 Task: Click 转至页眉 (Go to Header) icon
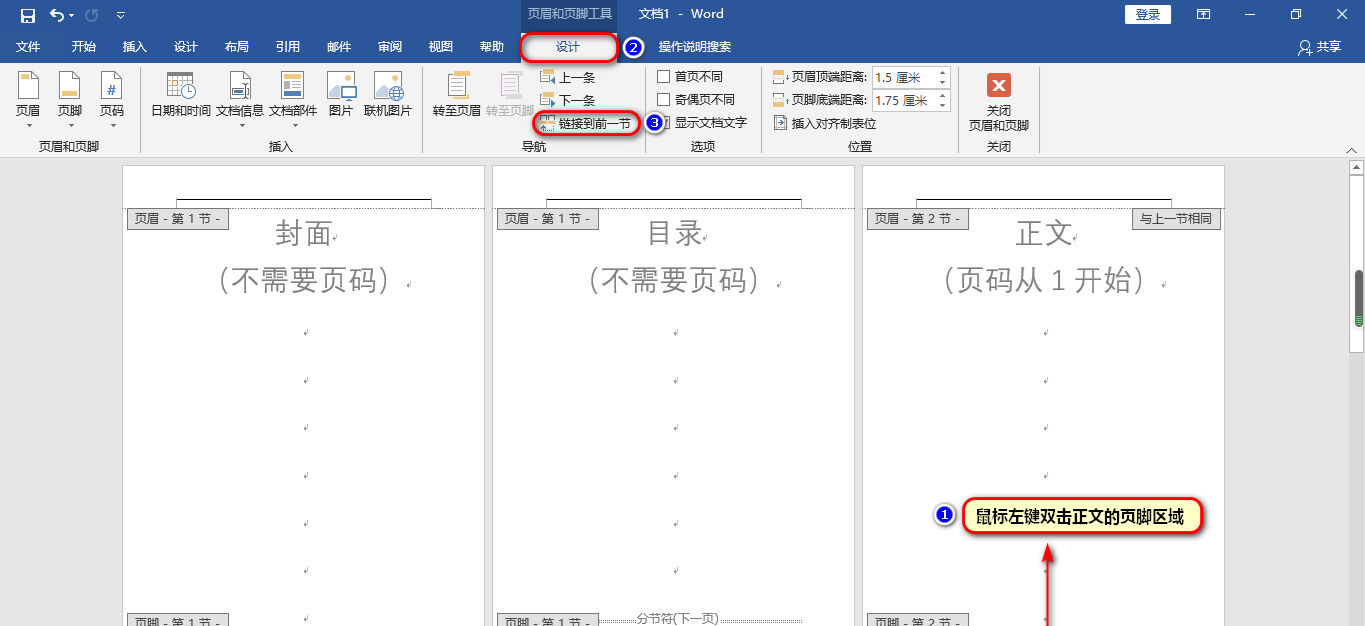(x=457, y=95)
